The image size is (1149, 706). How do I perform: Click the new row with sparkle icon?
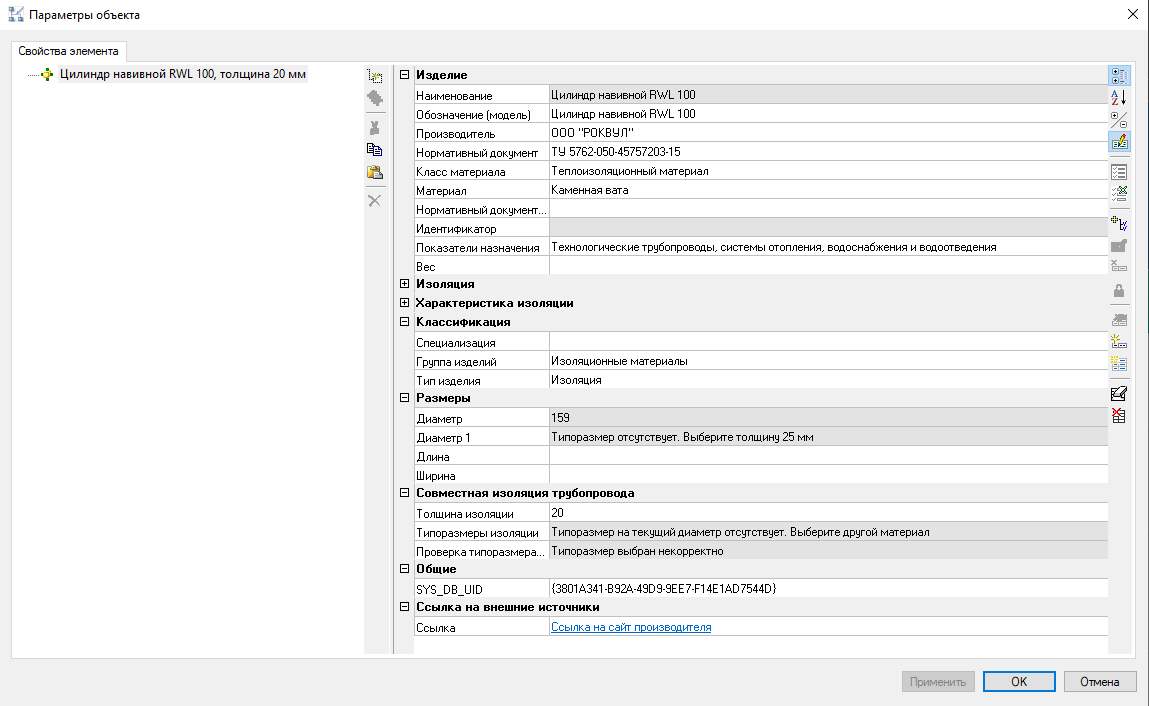(x=1119, y=342)
